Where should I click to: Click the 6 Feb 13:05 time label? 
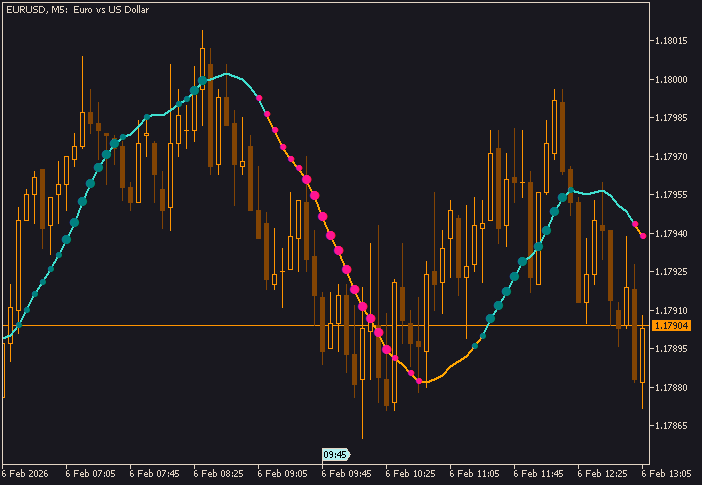click(667, 474)
